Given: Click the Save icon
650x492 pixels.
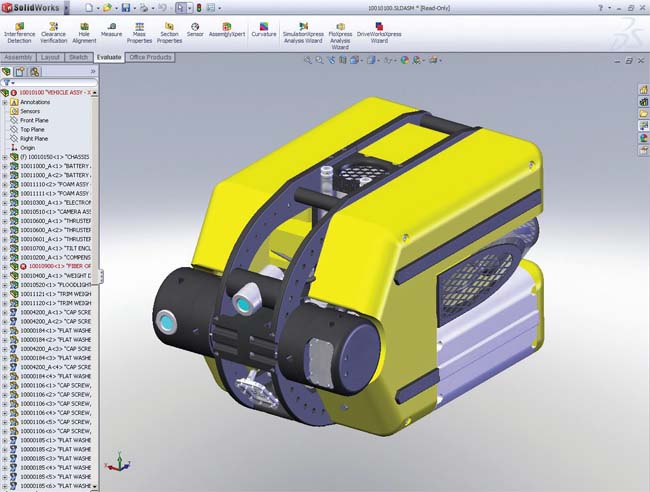Looking at the screenshot, I should pyautogui.click(x=126, y=7).
